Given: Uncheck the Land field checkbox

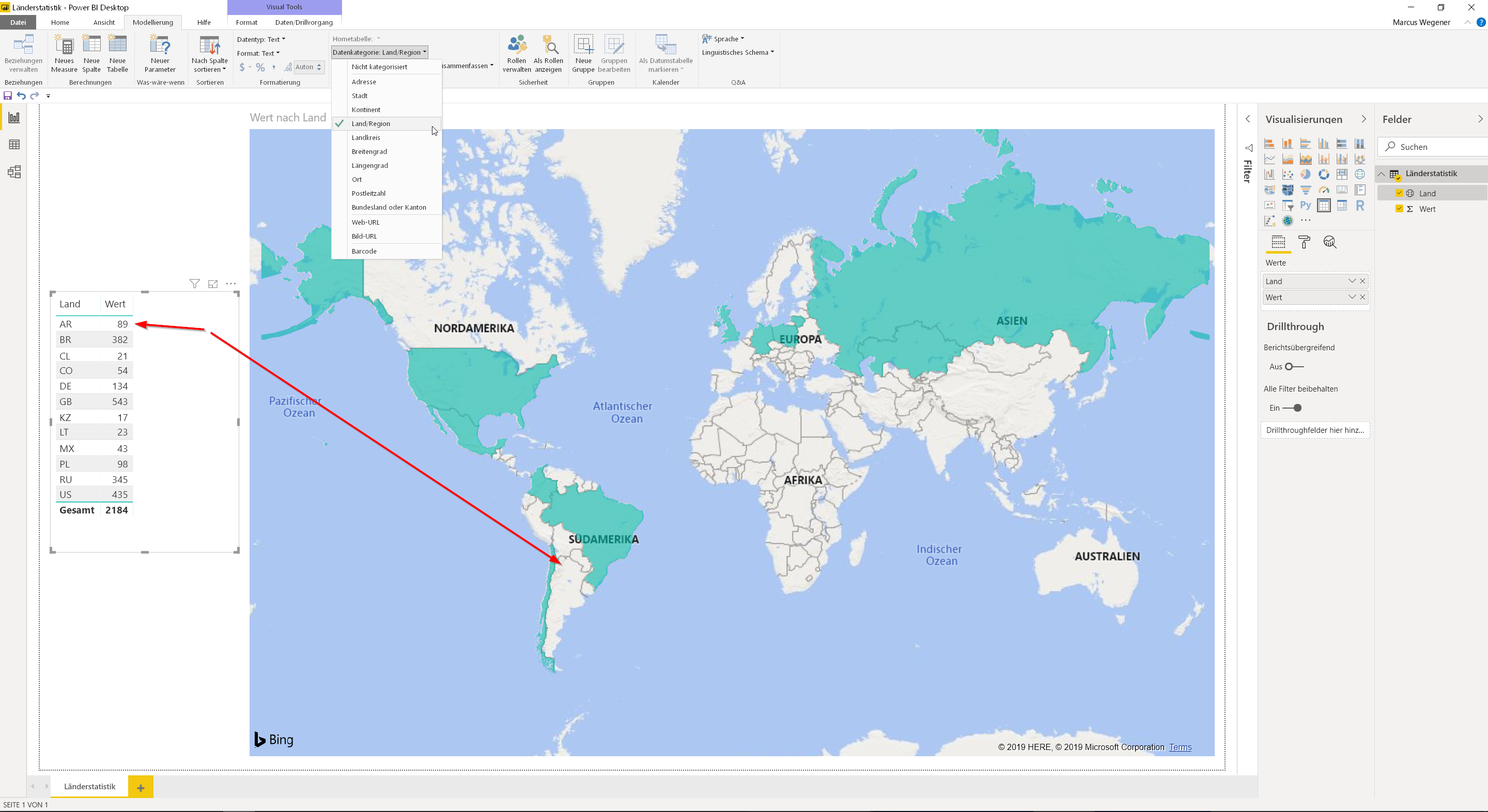Looking at the screenshot, I should coord(1399,193).
